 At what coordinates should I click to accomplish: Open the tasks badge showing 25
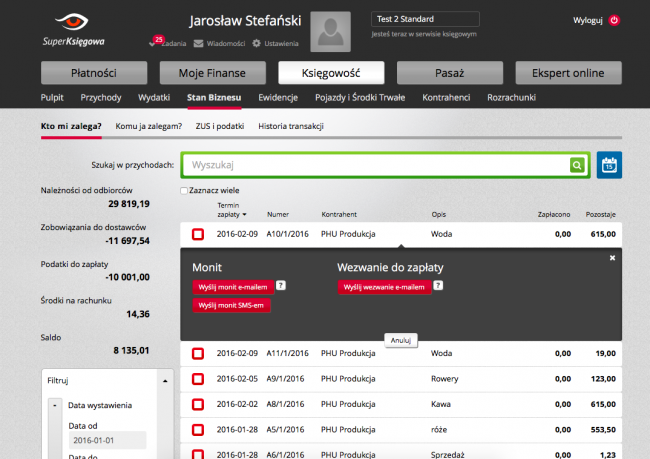(158, 40)
